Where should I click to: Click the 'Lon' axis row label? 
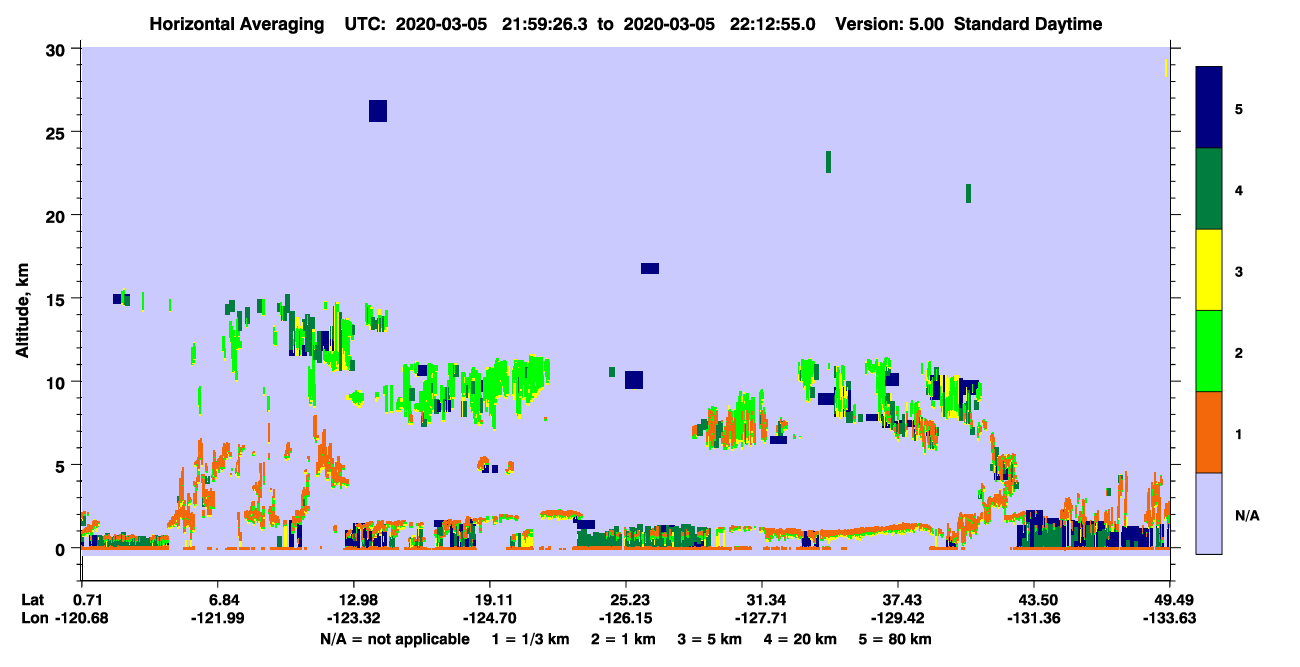(x=33, y=618)
